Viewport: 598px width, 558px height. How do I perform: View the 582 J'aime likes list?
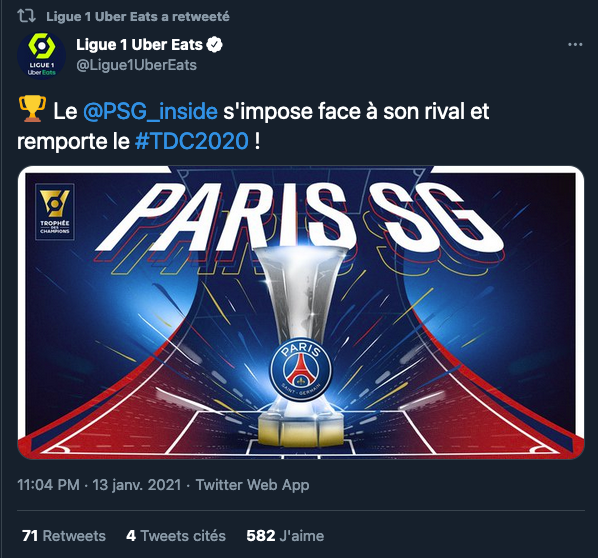click(x=285, y=536)
